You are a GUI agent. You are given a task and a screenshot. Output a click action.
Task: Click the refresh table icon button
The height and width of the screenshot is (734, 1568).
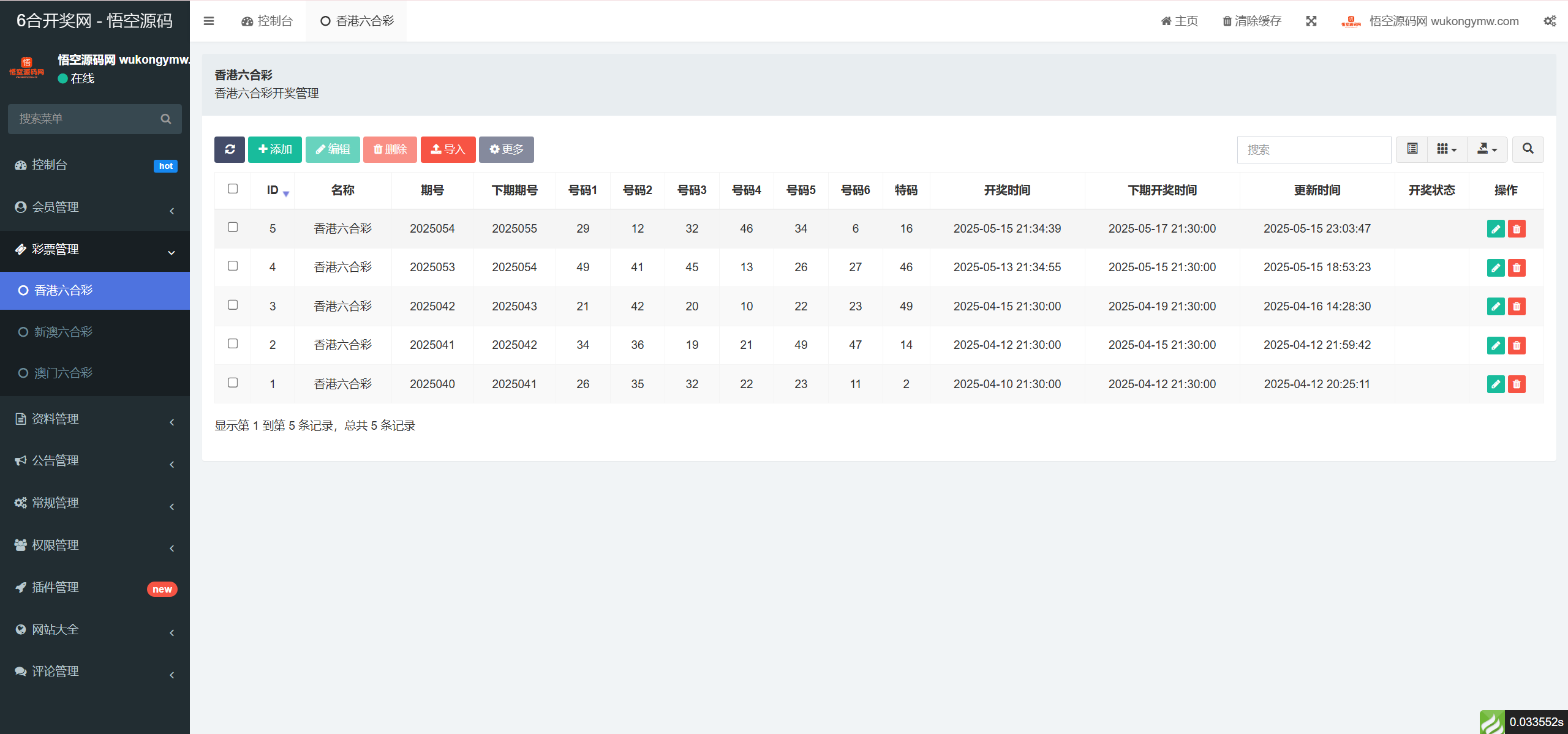230,149
